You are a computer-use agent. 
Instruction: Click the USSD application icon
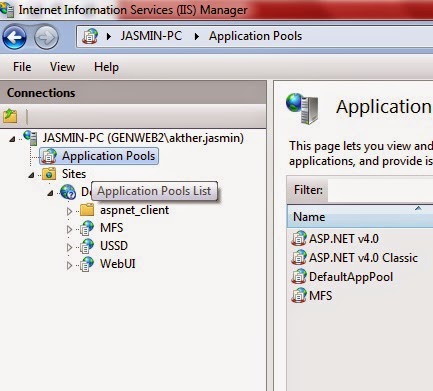tap(87, 246)
